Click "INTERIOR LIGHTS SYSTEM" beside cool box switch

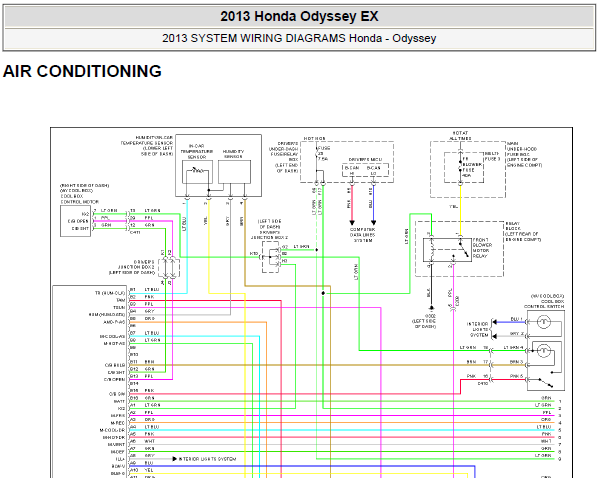478,330
